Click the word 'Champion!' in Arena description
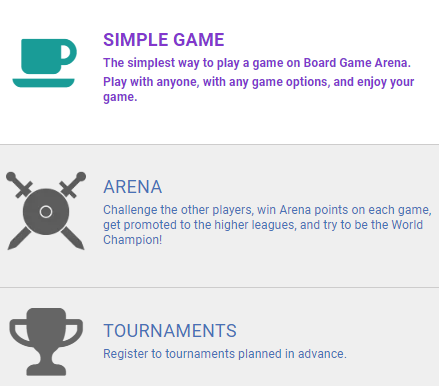Viewport: 439px width, 386px height. (132, 240)
